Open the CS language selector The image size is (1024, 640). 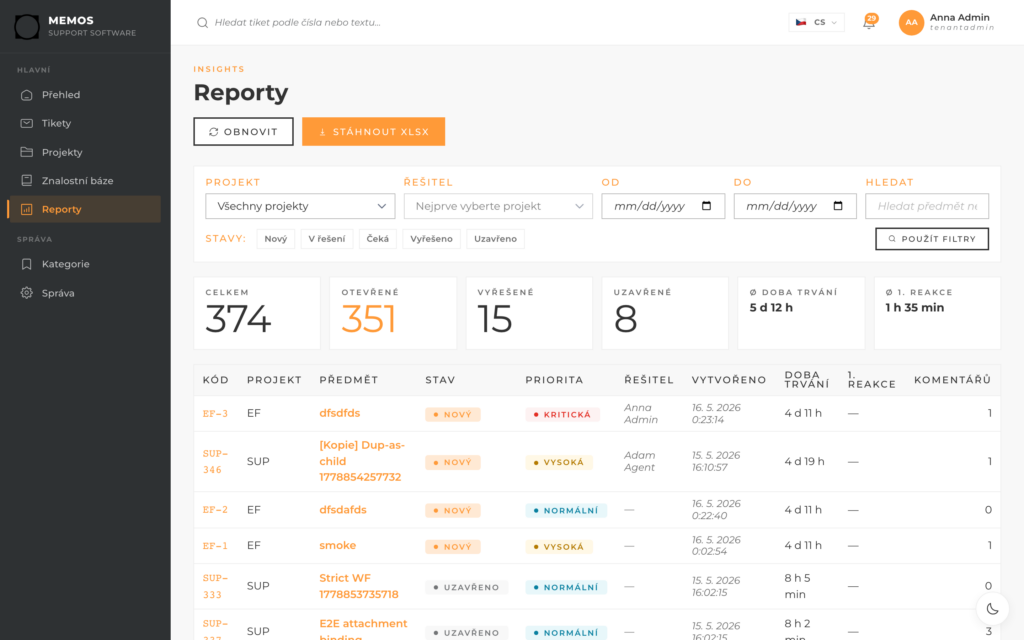[x=816, y=22]
